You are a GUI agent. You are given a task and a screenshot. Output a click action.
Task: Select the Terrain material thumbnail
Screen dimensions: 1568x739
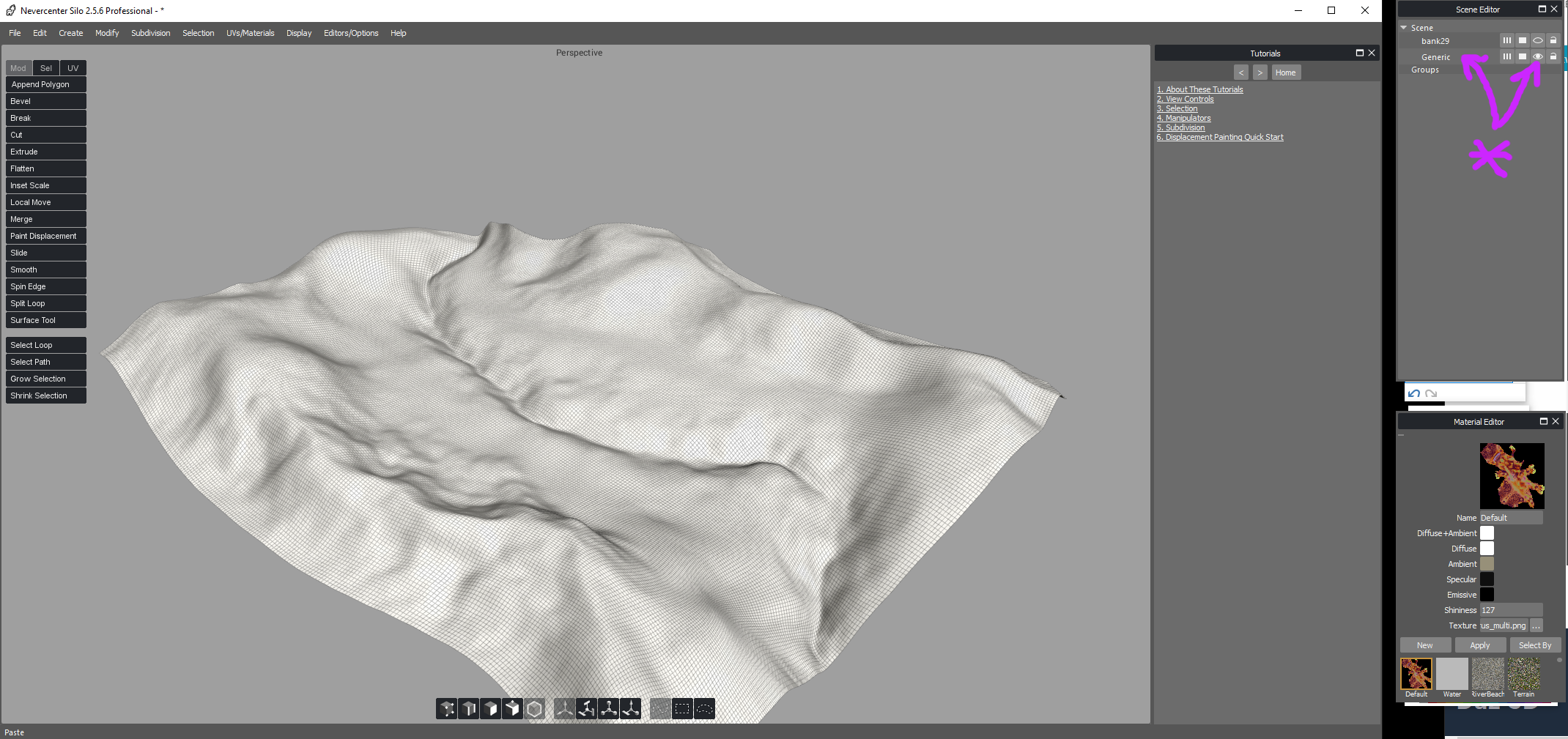[1524, 674]
